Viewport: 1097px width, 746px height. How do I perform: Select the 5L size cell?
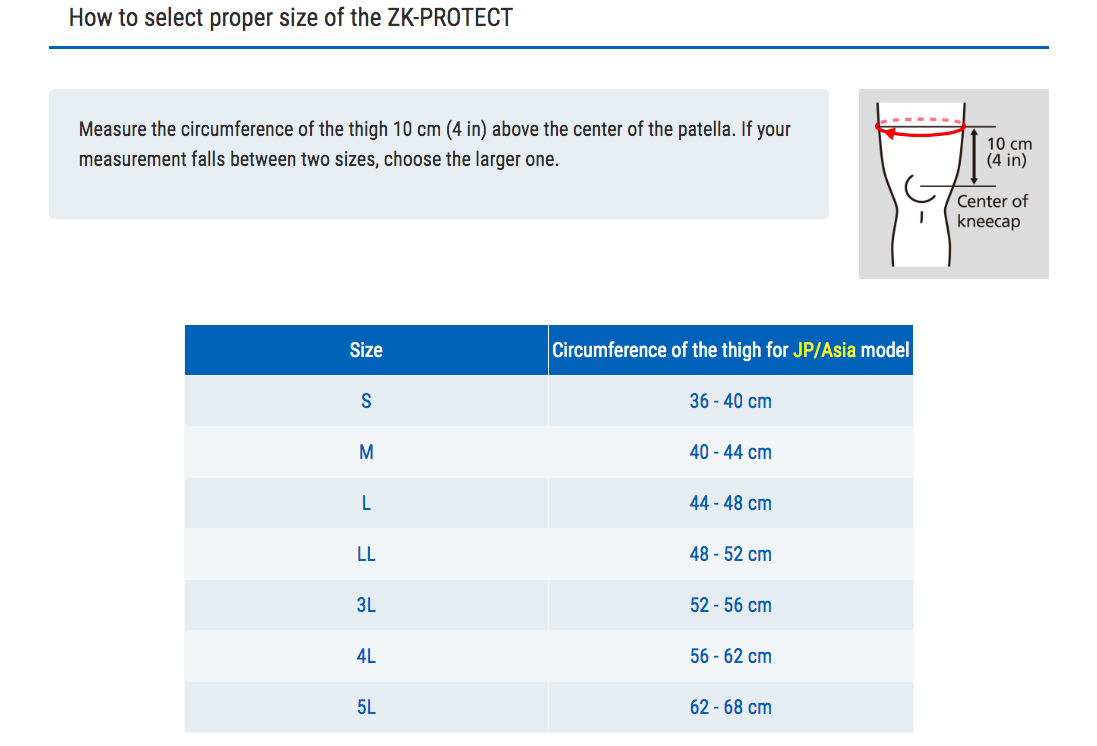(x=366, y=708)
